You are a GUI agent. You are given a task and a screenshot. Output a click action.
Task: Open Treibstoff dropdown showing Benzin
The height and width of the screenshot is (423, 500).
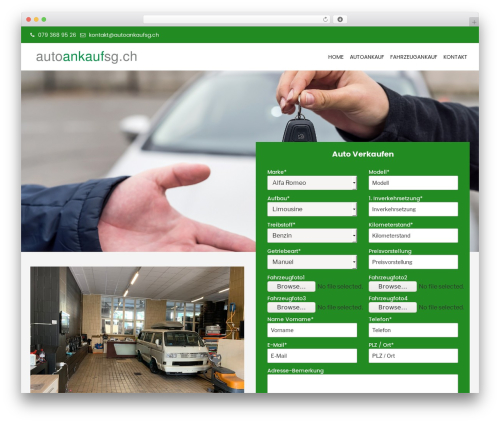pos(312,235)
